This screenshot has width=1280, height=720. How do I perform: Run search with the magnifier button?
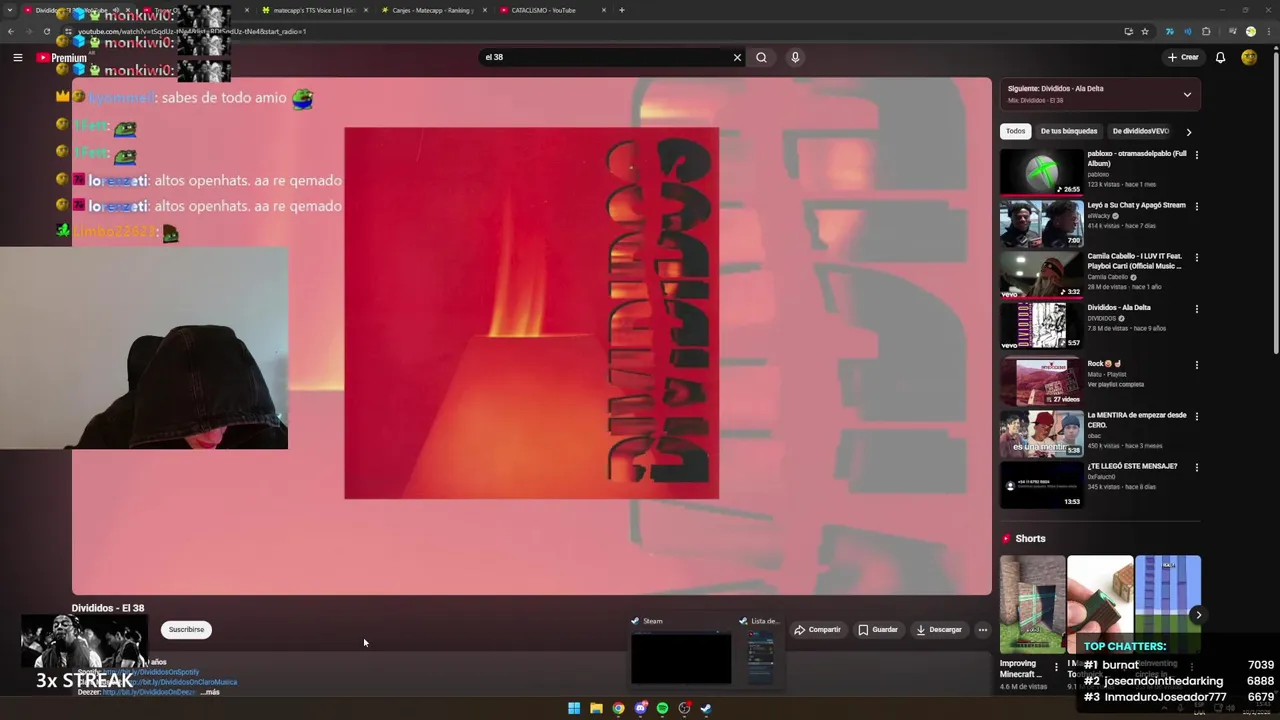point(761,58)
